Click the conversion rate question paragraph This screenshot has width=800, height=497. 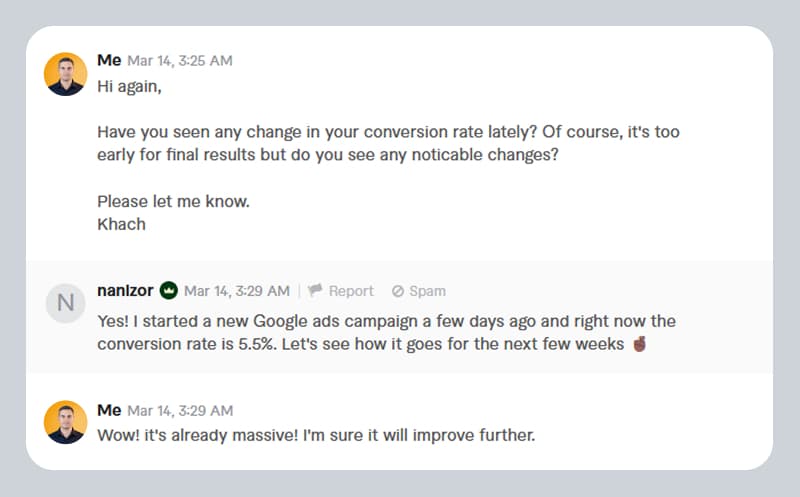388,143
